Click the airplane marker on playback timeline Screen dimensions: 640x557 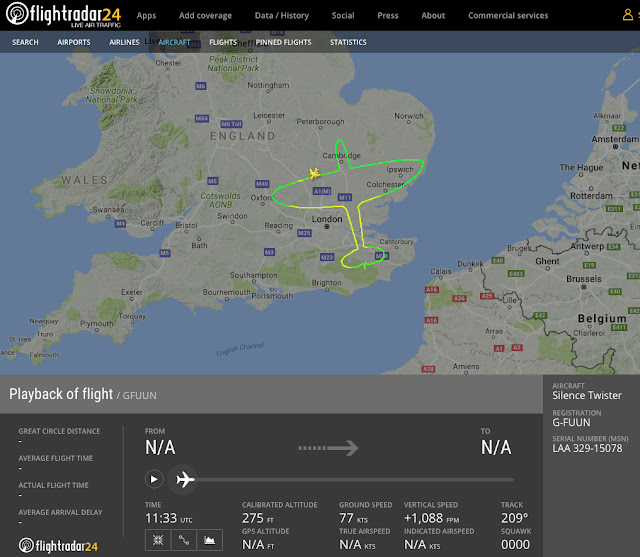(x=185, y=479)
